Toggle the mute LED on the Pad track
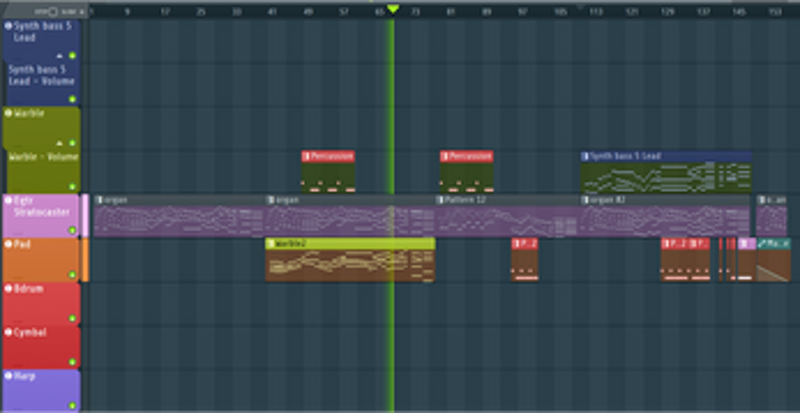This screenshot has width=800, height=413. pyautogui.click(x=72, y=275)
